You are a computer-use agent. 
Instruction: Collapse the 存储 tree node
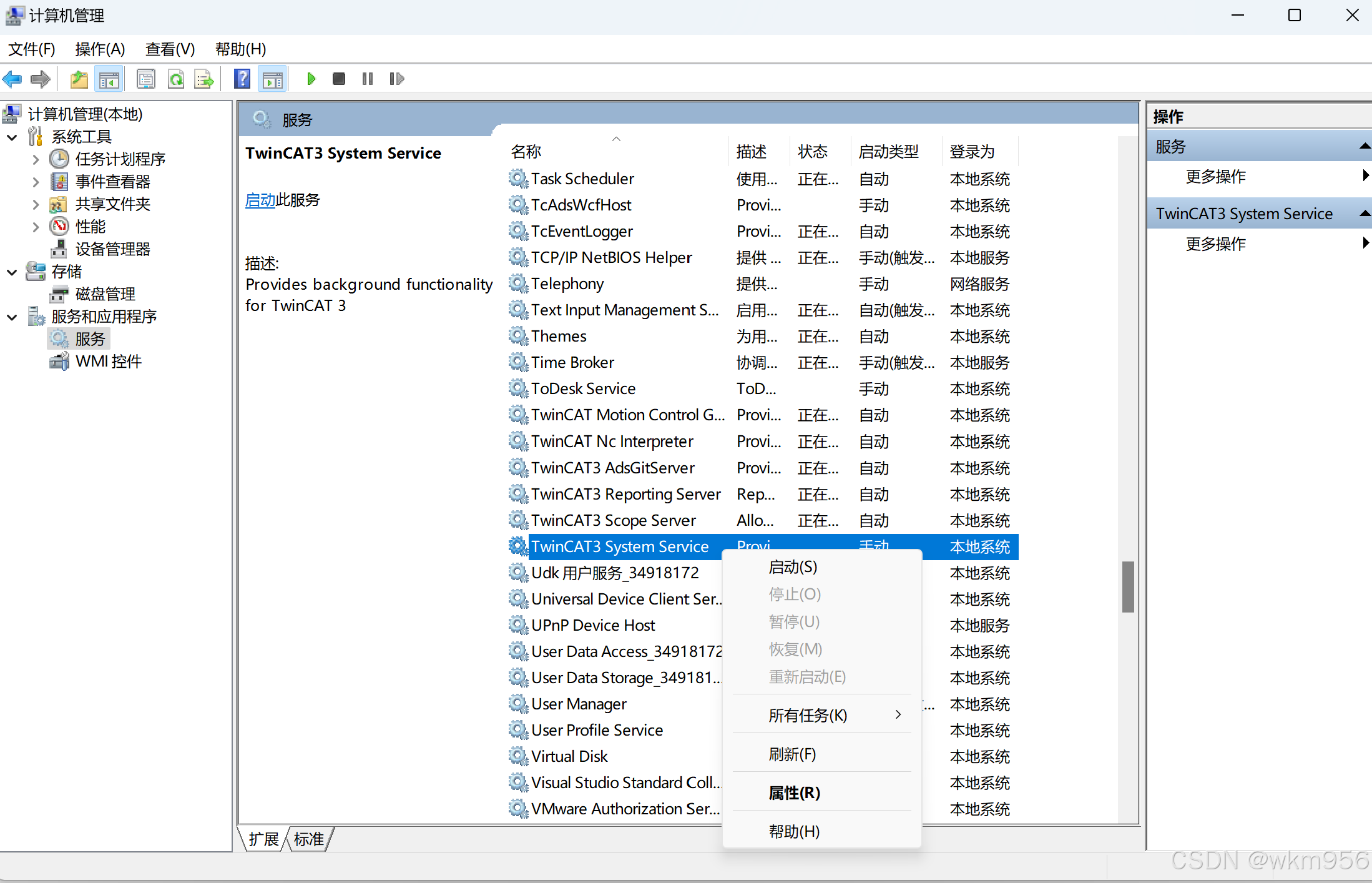point(12,272)
